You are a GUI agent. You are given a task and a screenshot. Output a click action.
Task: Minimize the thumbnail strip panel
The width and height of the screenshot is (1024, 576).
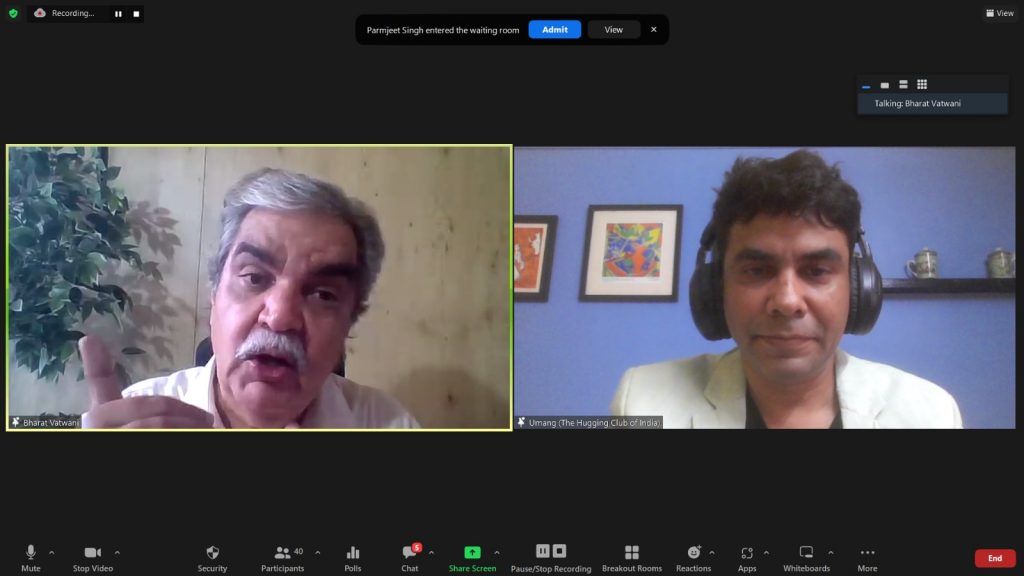pos(866,85)
